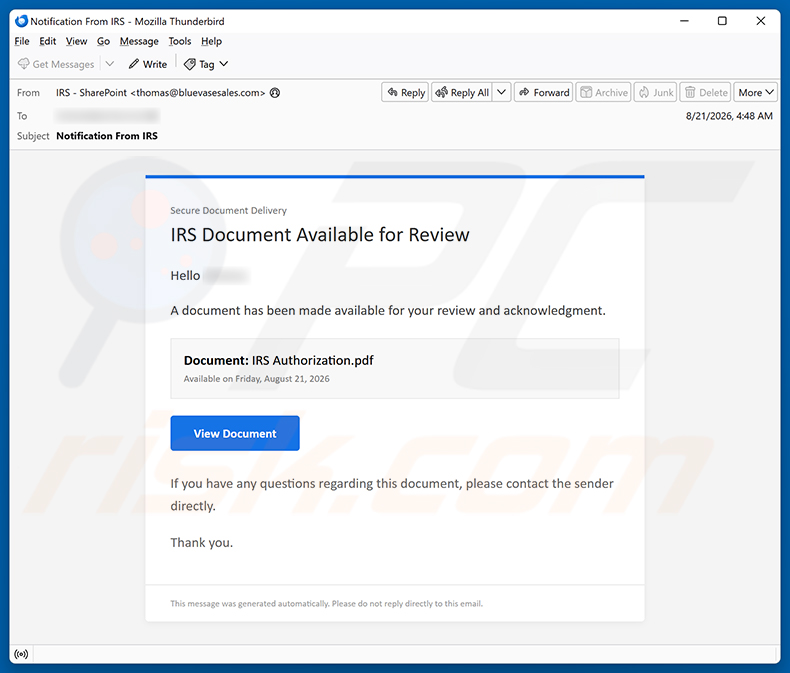Open the Tools menu

(x=180, y=41)
